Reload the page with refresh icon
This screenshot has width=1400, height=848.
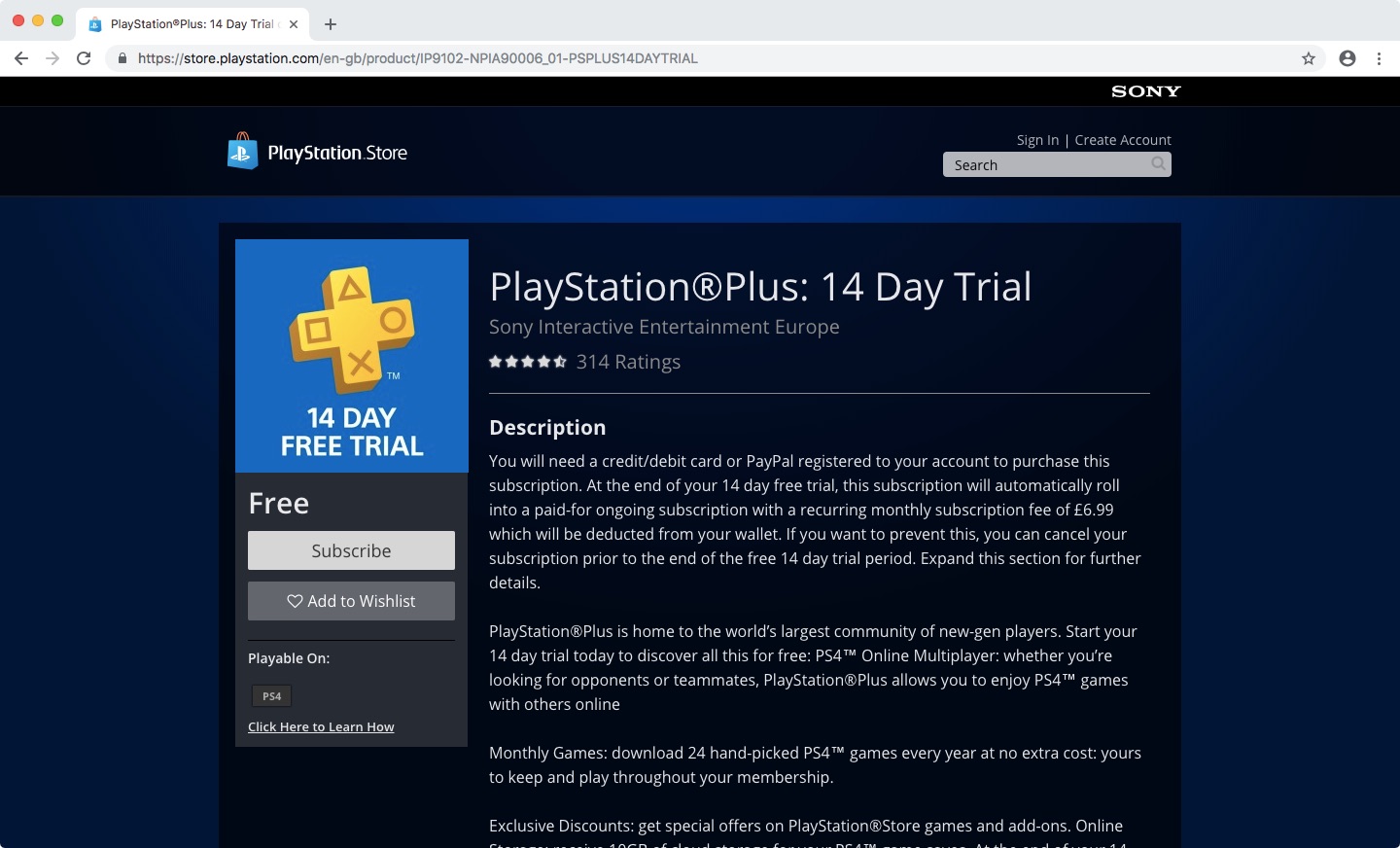(84, 58)
